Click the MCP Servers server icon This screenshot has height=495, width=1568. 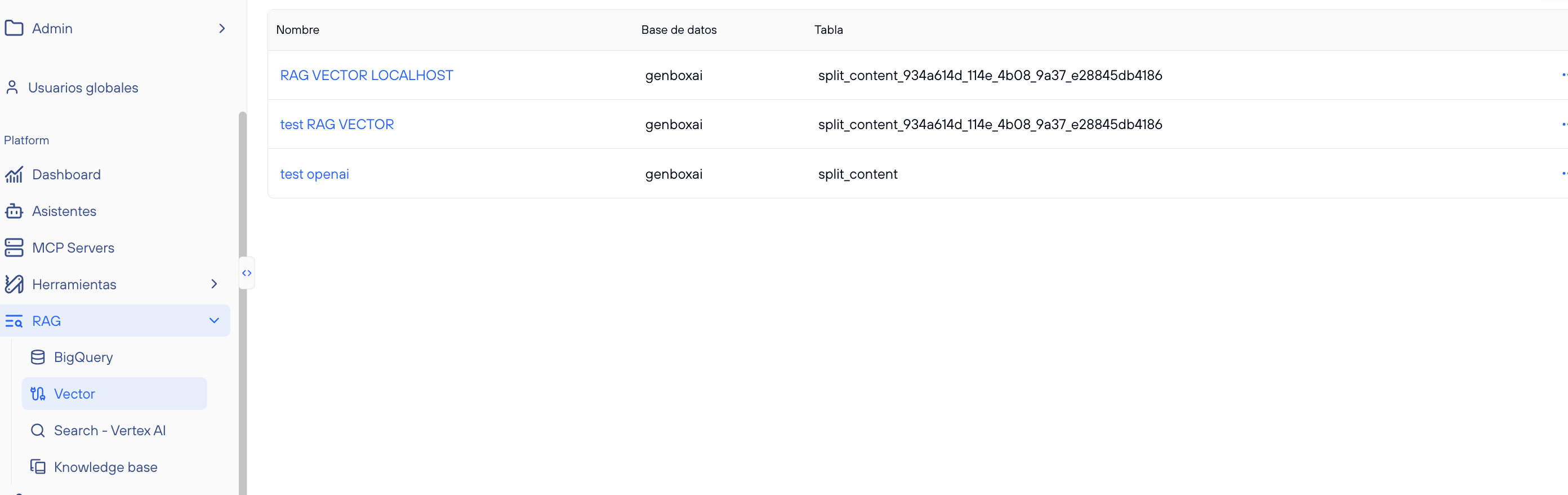[x=14, y=248]
